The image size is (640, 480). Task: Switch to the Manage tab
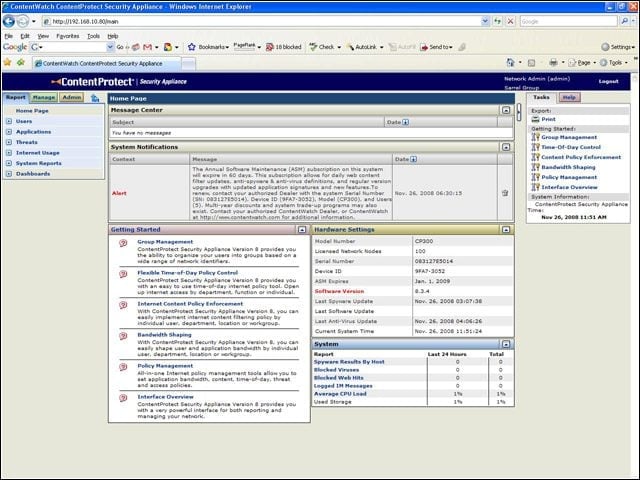[44, 98]
